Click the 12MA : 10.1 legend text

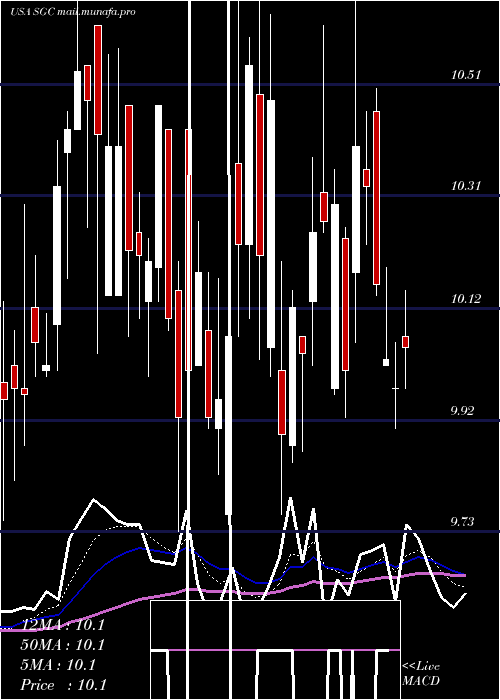point(62,625)
